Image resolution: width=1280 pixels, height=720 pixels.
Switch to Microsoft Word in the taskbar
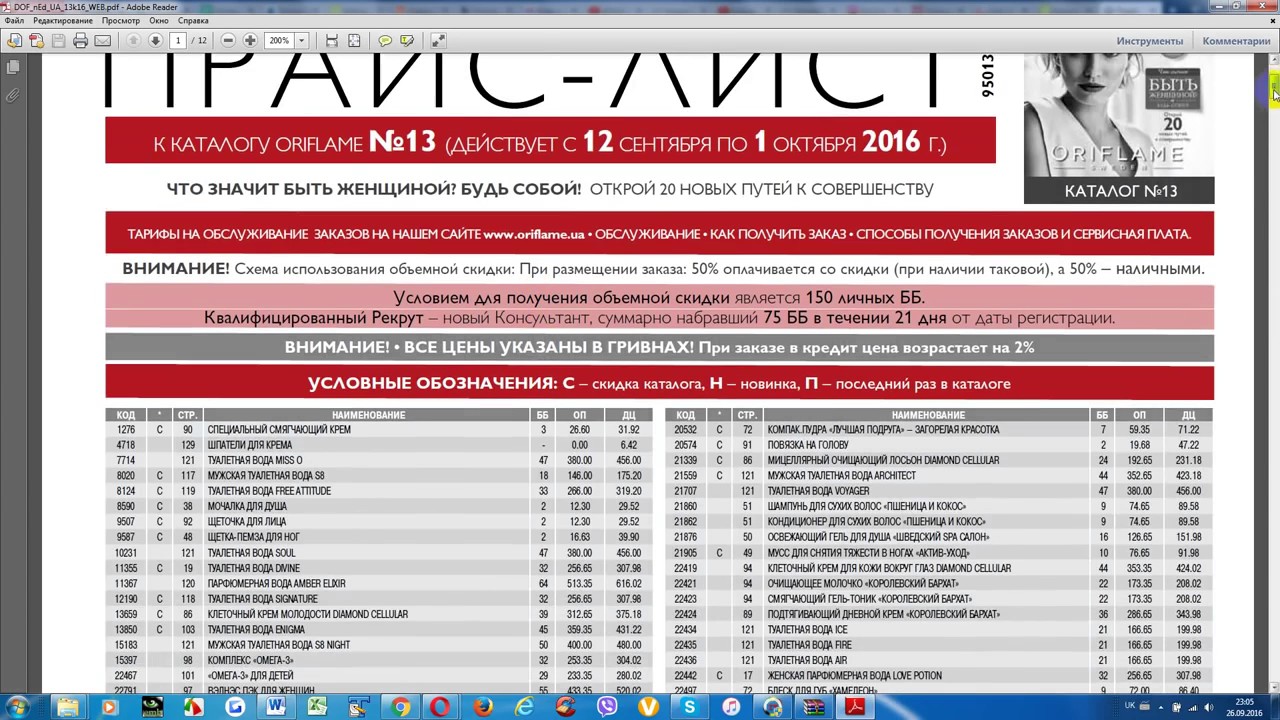click(x=276, y=707)
